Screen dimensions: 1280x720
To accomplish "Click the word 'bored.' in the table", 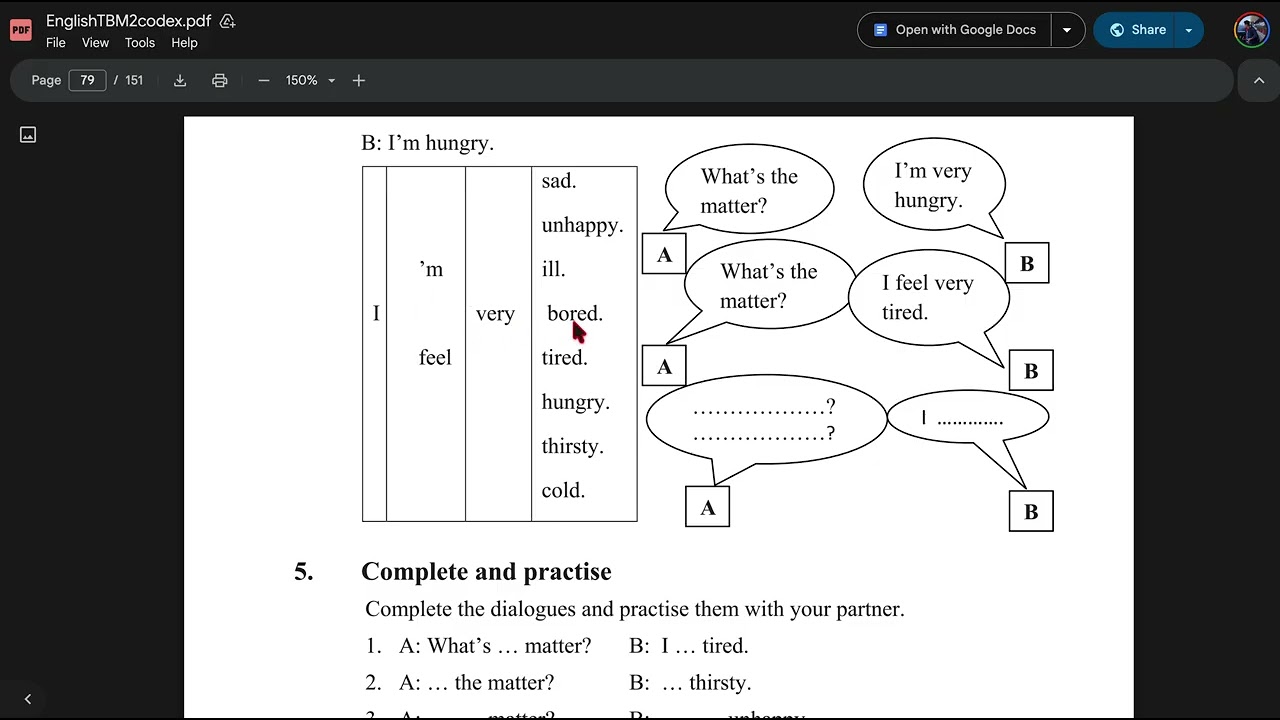I will coord(575,313).
